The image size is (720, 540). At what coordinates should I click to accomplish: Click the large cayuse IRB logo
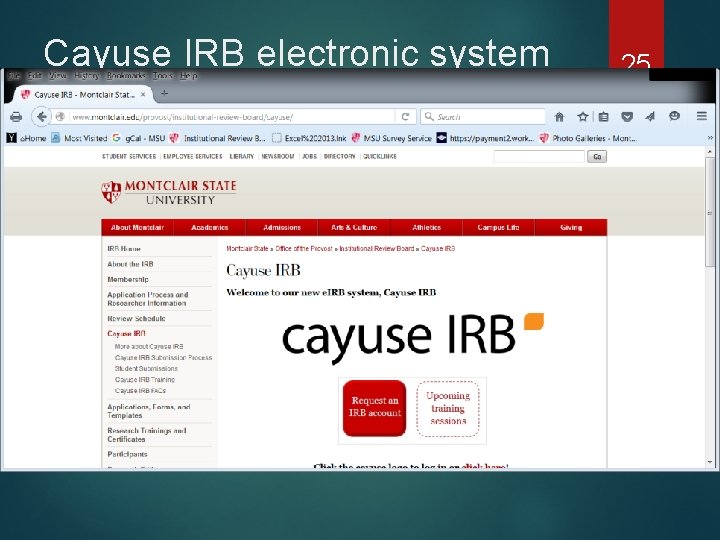click(413, 337)
